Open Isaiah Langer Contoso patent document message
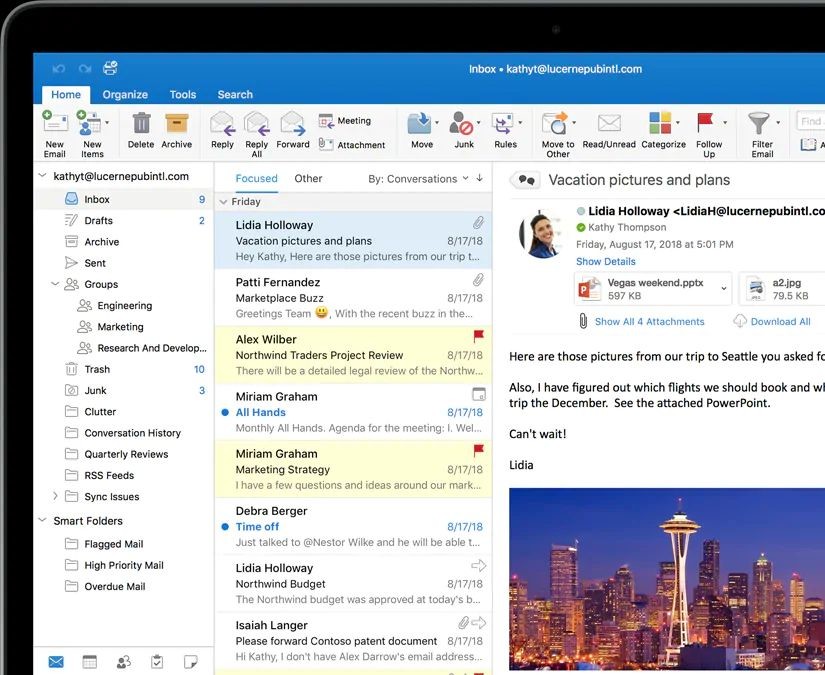The height and width of the screenshot is (675, 825). 353,640
